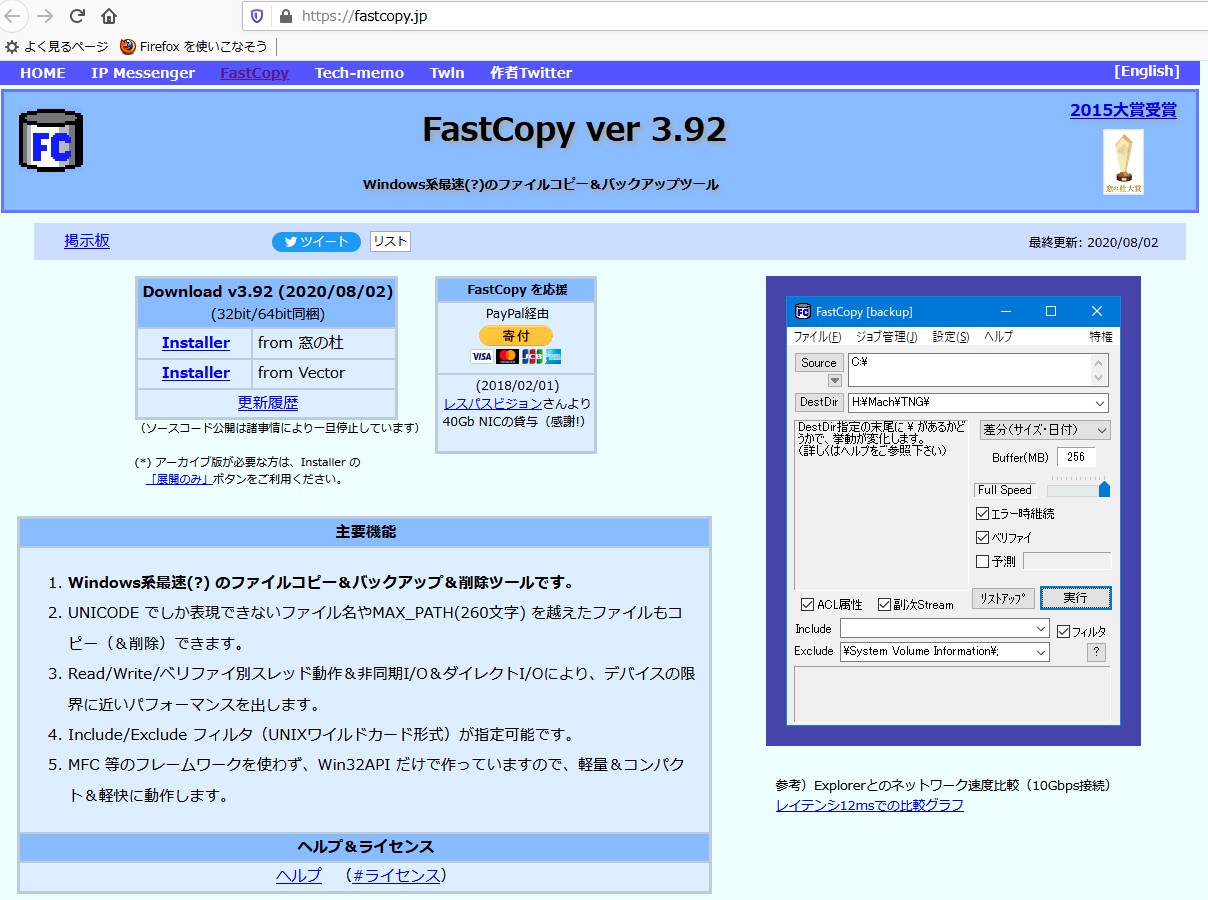This screenshot has height=900, width=1208.
Task: Click the FC icon in the FastCopy title bar
Action: (802, 311)
